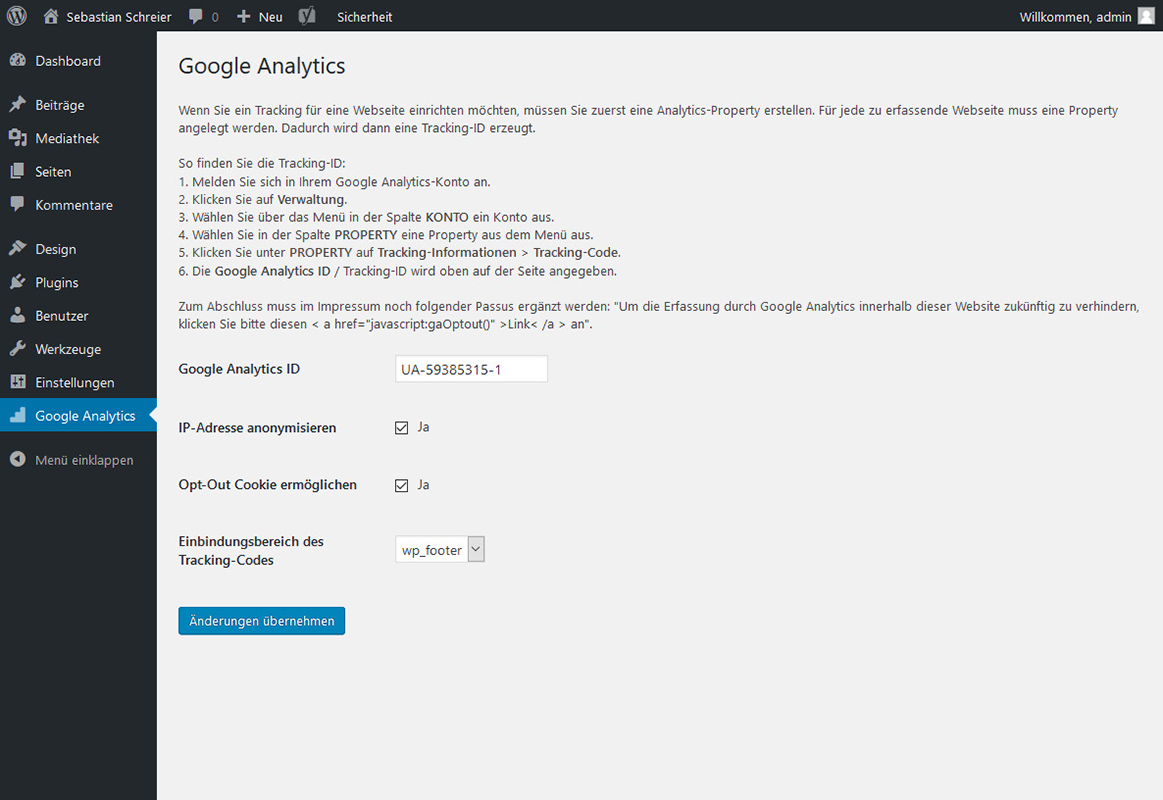
Task: Click the admin user avatar
Action: (1145, 16)
